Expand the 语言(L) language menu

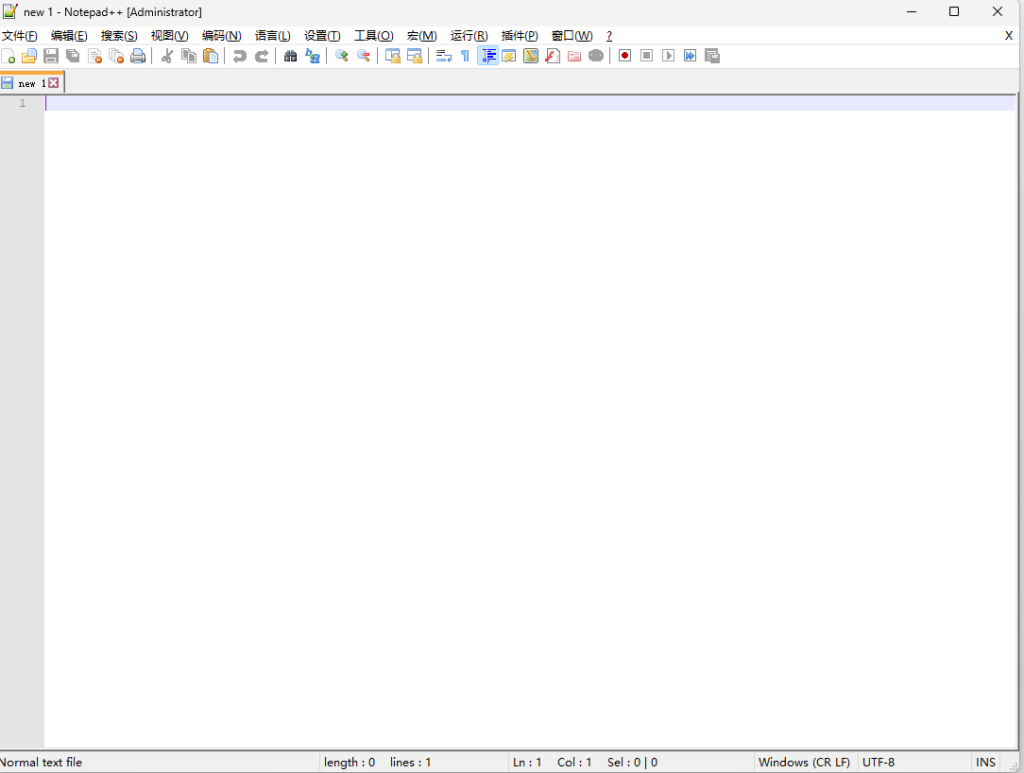pyautogui.click(x=272, y=36)
